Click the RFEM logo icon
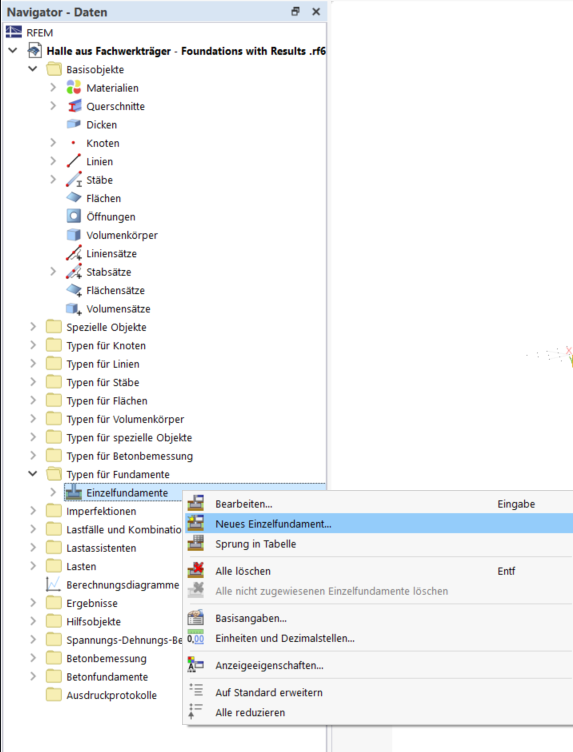The height and width of the screenshot is (752, 573). [x=13, y=32]
